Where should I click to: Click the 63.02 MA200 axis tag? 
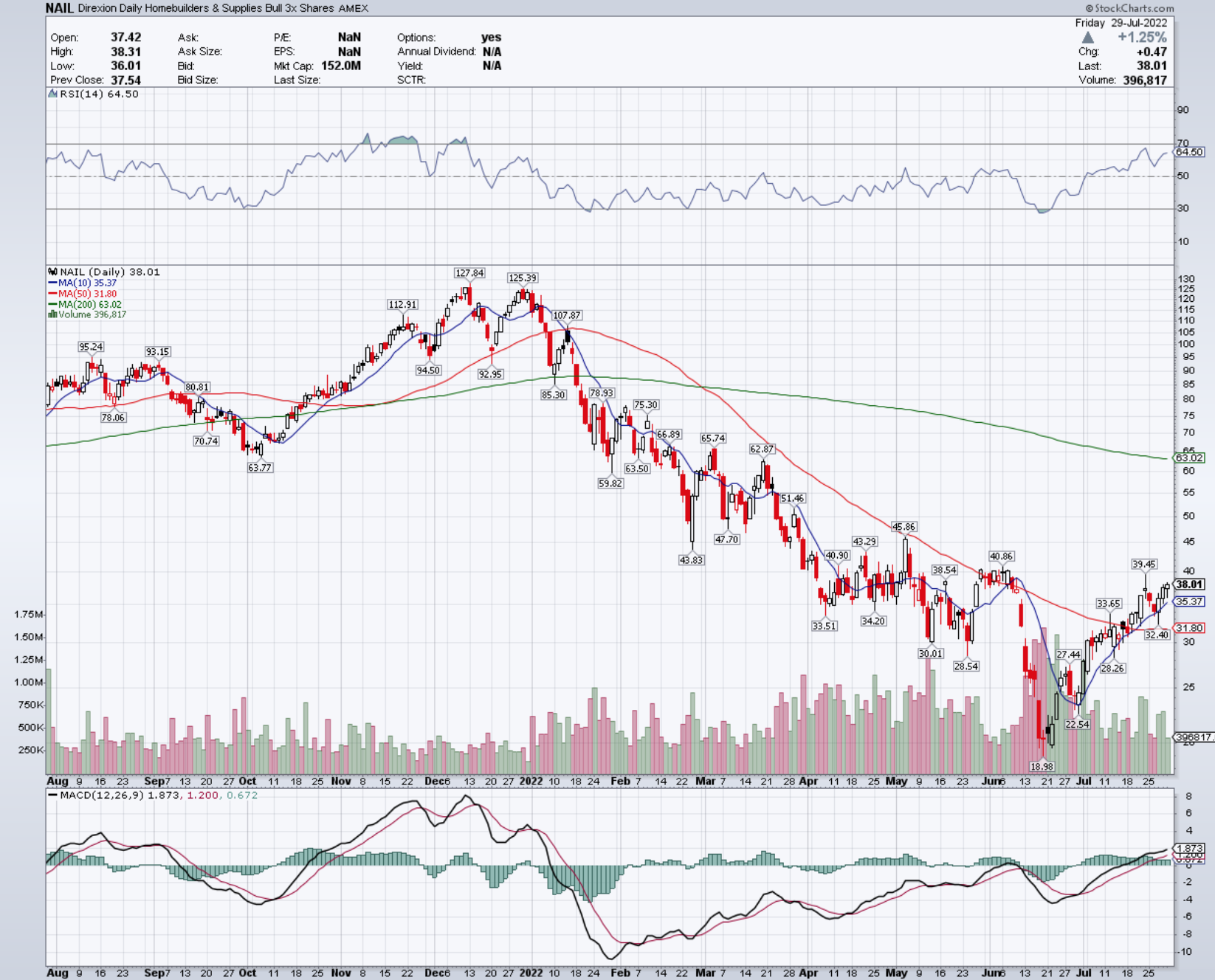pyautogui.click(x=1189, y=458)
